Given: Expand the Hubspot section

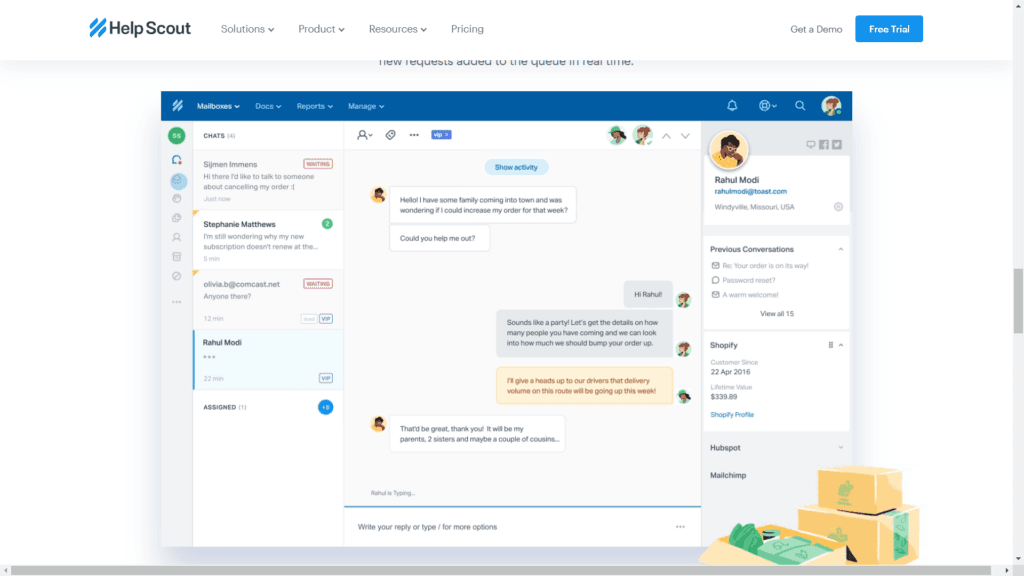Looking at the screenshot, I should tap(840, 447).
